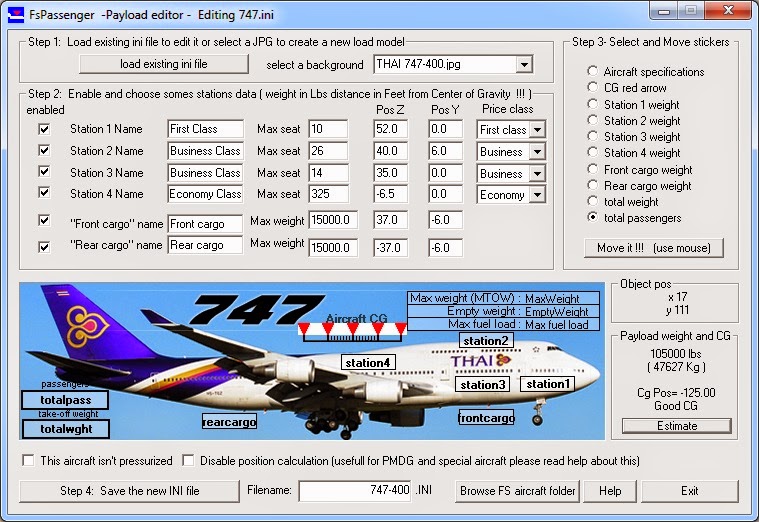Click Move it !!! (use mouse) button
Image resolution: width=759 pixels, height=522 pixels.
(653, 247)
